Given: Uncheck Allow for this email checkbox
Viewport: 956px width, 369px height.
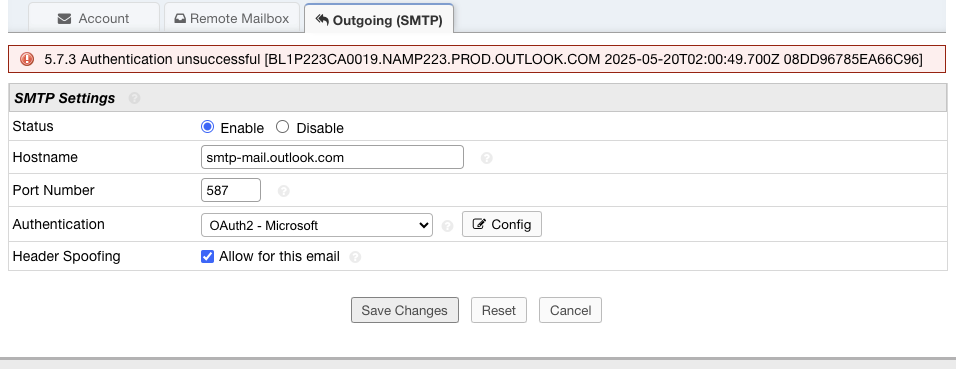Looking at the screenshot, I should click(207, 256).
